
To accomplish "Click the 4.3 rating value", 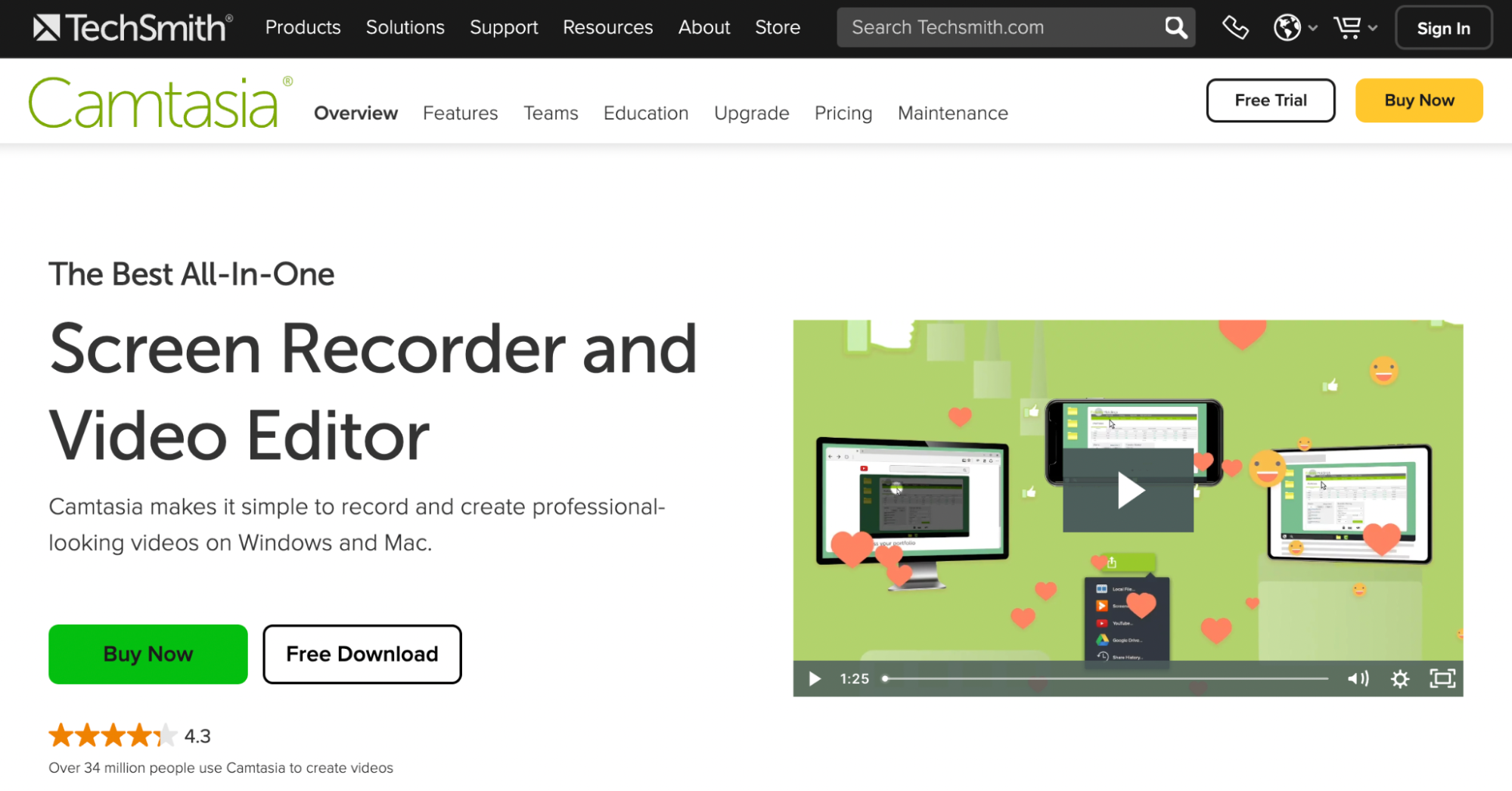I will tap(197, 736).
